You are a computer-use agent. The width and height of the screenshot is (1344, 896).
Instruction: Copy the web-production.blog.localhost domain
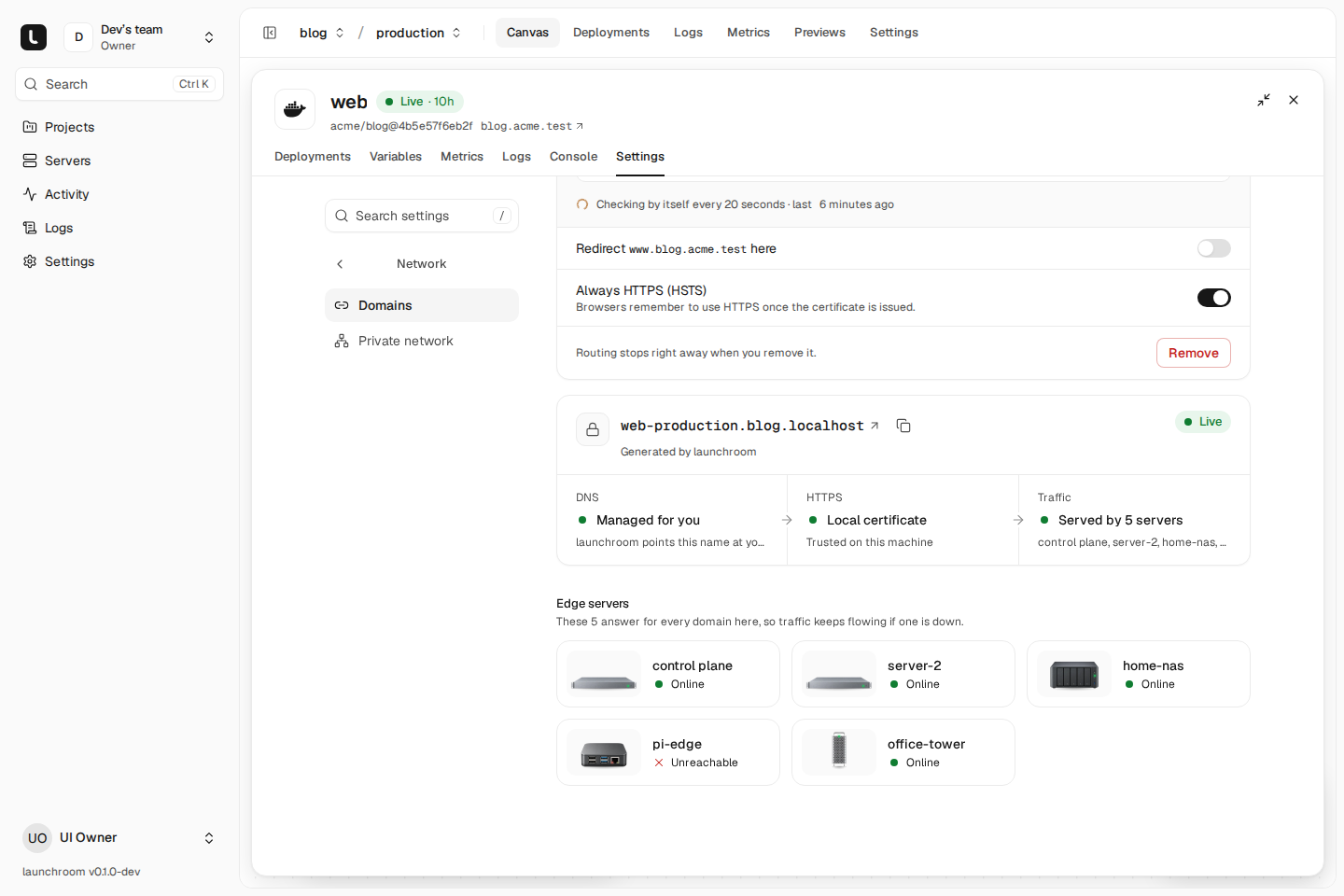click(x=903, y=426)
